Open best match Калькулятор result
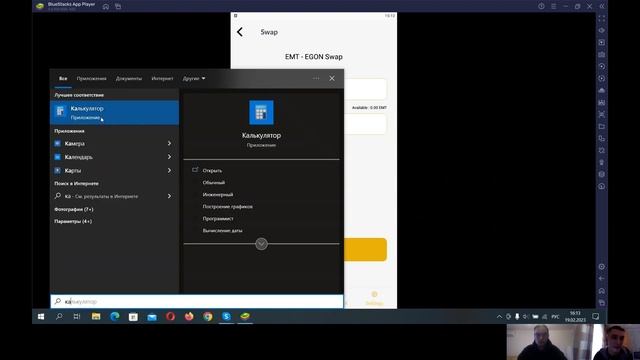The image size is (640, 360). click(114, 113)
